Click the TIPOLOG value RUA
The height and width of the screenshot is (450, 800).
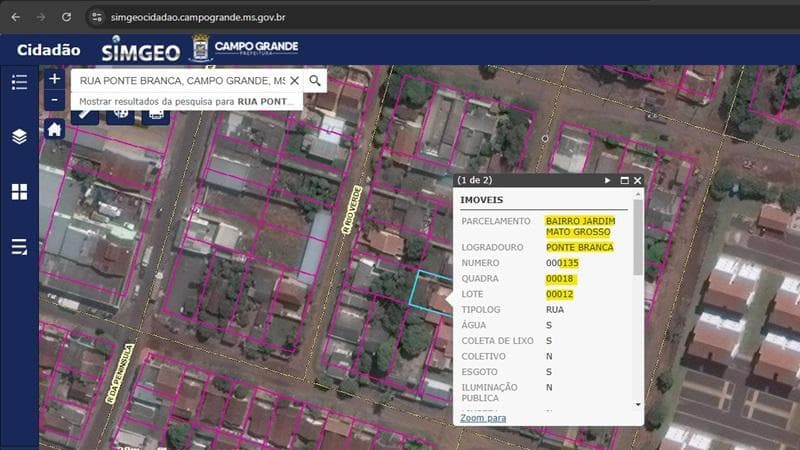click(x=555, y=310)
